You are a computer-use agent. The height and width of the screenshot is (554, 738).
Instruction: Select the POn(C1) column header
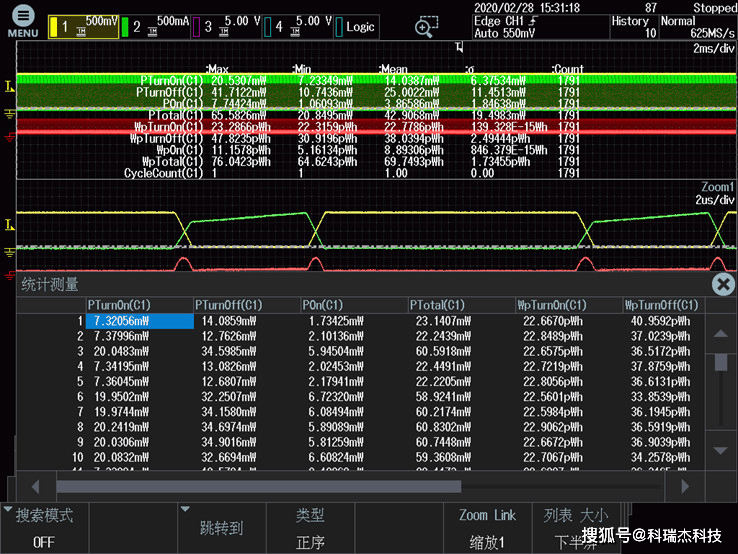coord(354,305)
